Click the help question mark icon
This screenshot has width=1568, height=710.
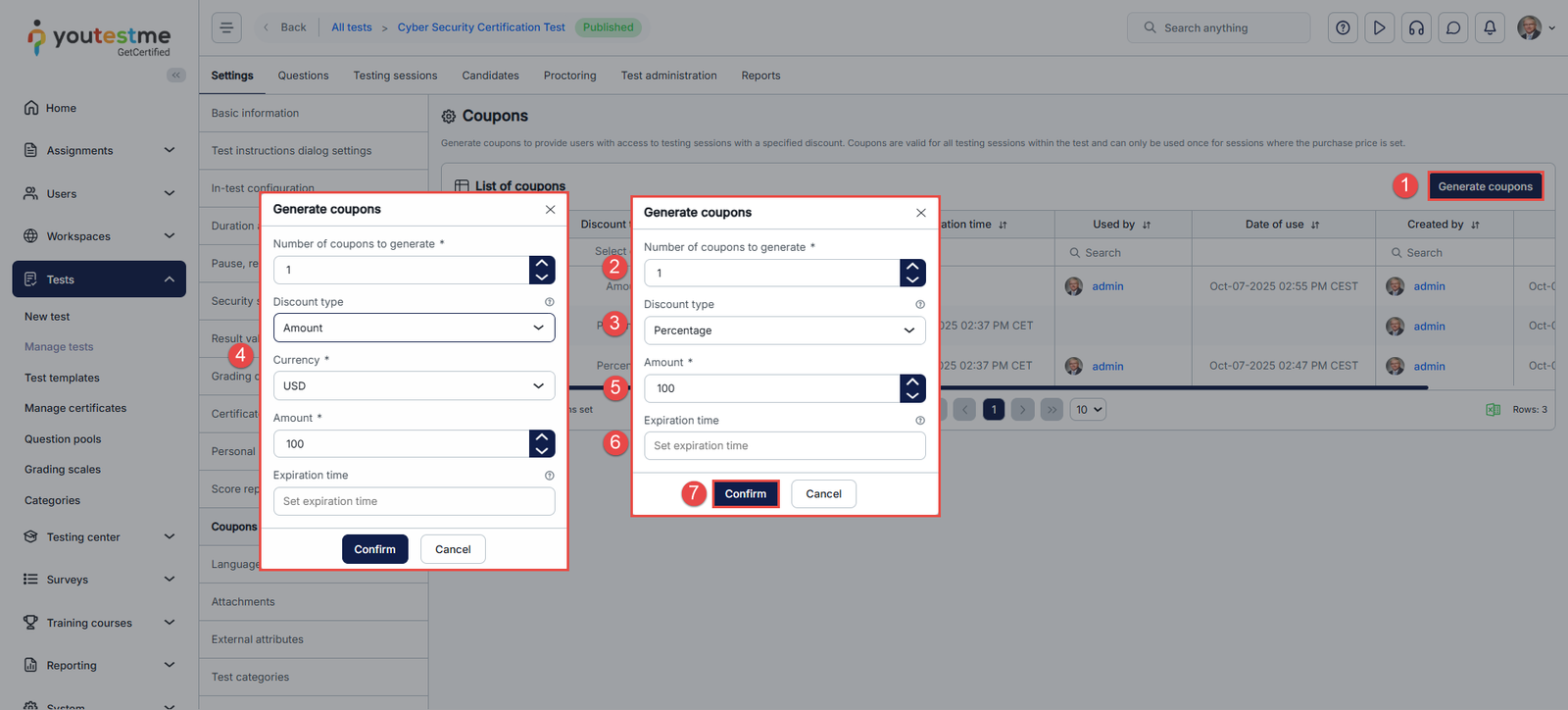click(1343, 27)
